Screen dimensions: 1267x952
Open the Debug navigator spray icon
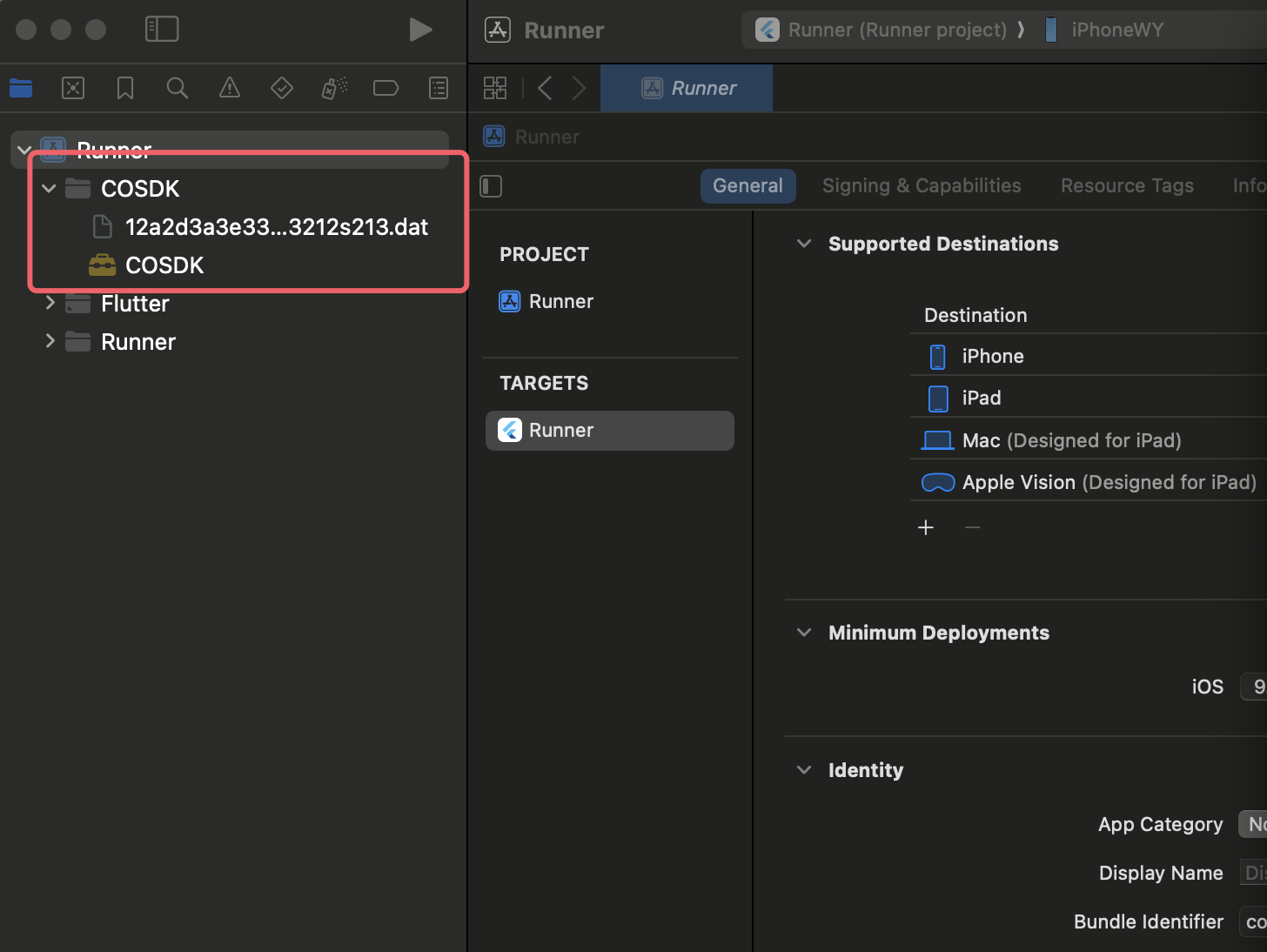334,88
